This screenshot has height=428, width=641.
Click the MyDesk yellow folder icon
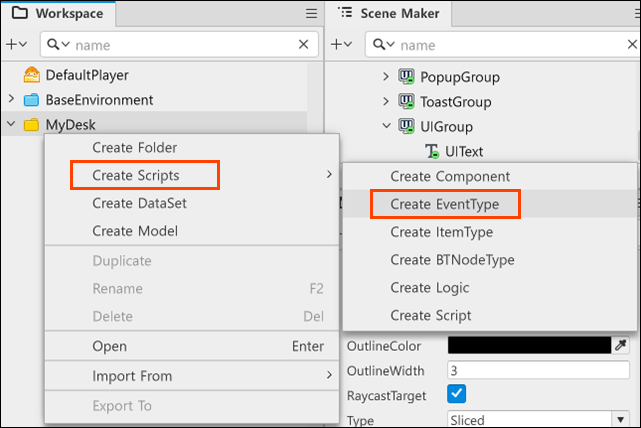coord(31,125)
